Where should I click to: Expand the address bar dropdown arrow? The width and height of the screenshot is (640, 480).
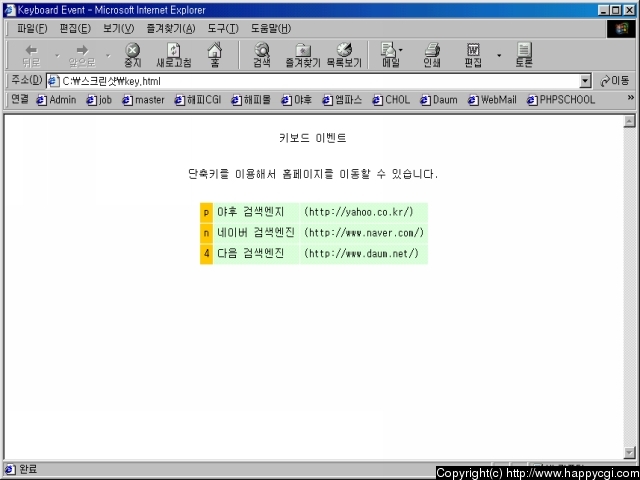click(586, 81)
